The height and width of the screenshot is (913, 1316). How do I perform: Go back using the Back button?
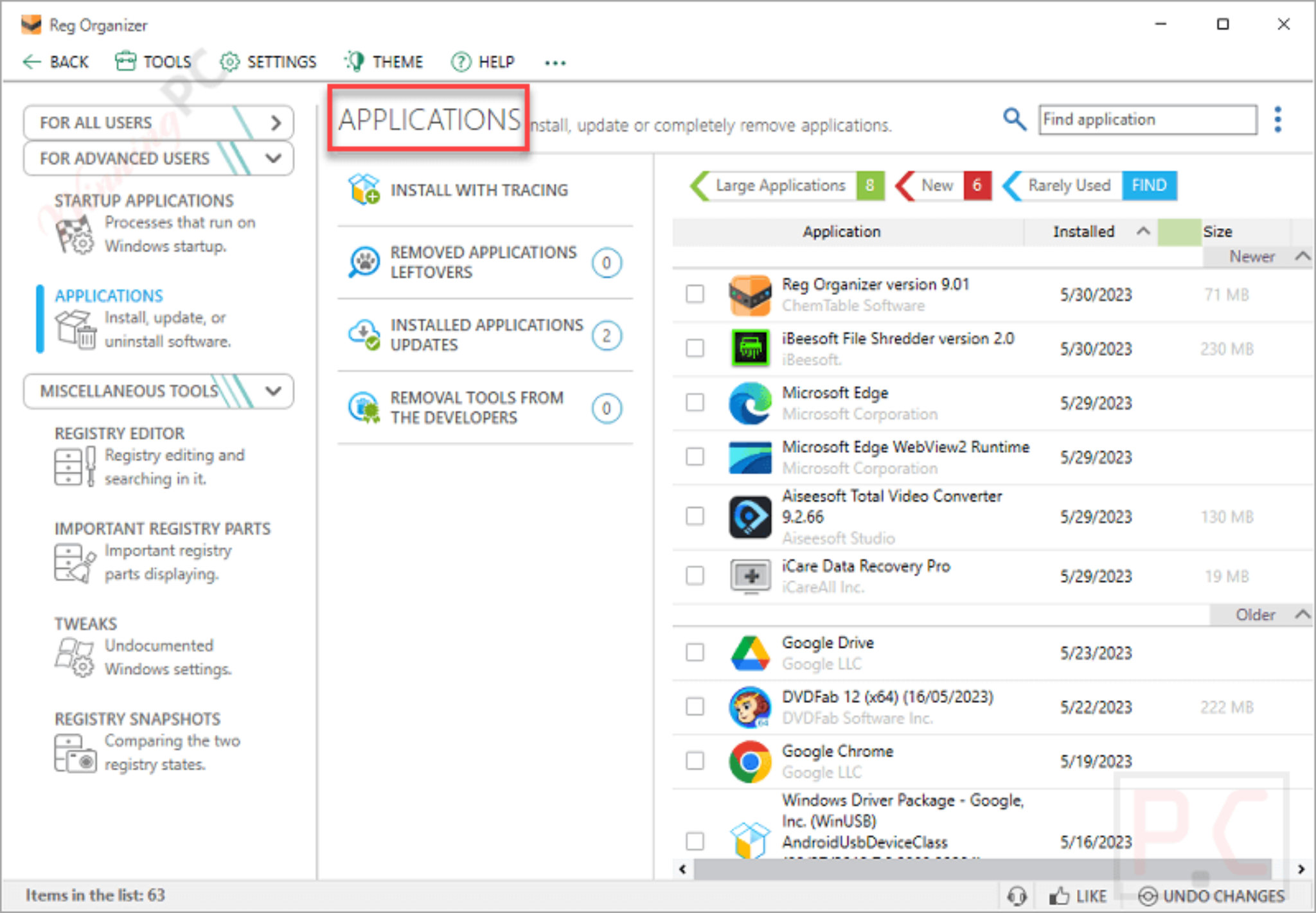tap(56, 62)
